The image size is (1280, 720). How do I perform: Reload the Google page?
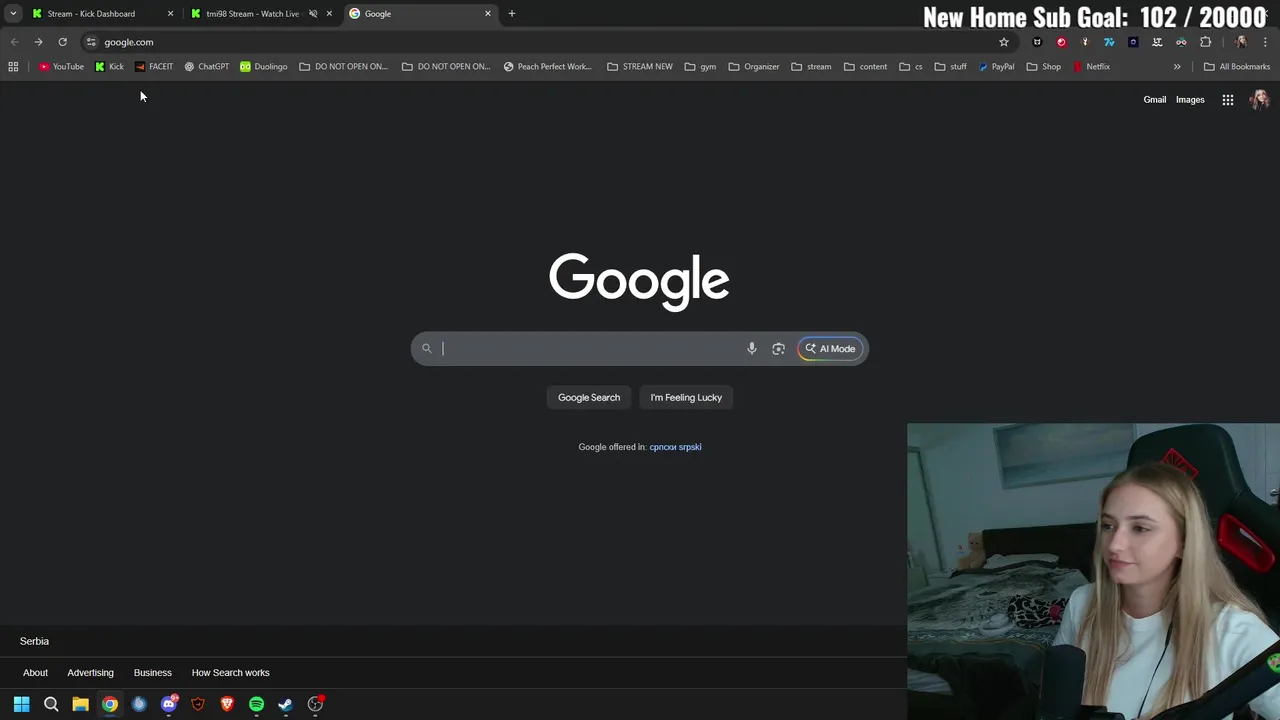pyautogui.click(x=62, y=42)
